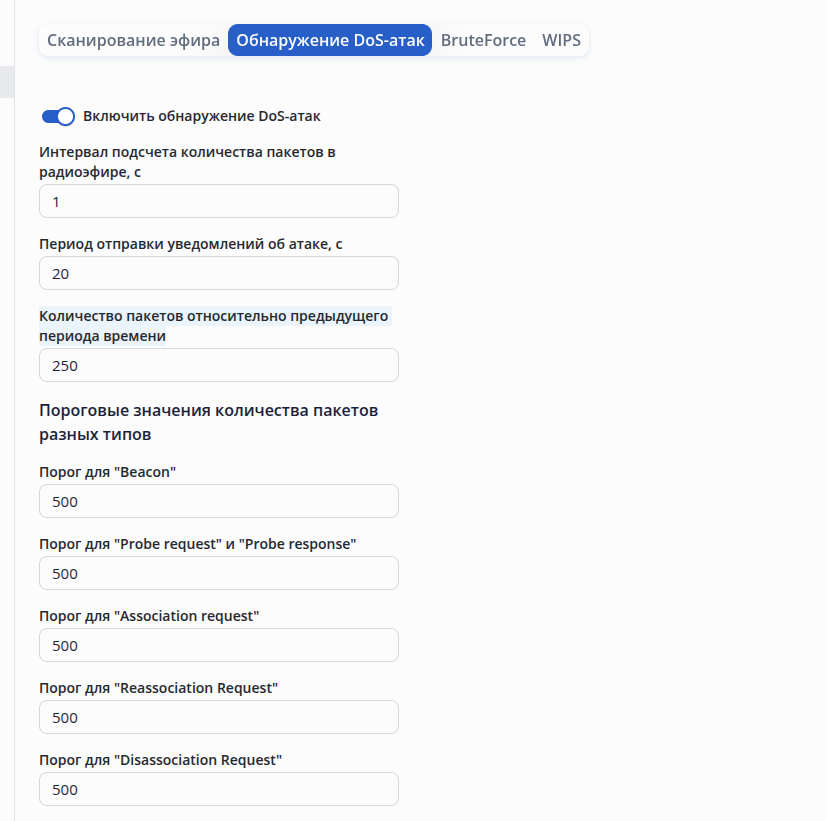Click the field containing value 250
Image resolution: width=826 pixels, height=821 pixels.
[x=218, y=365]
